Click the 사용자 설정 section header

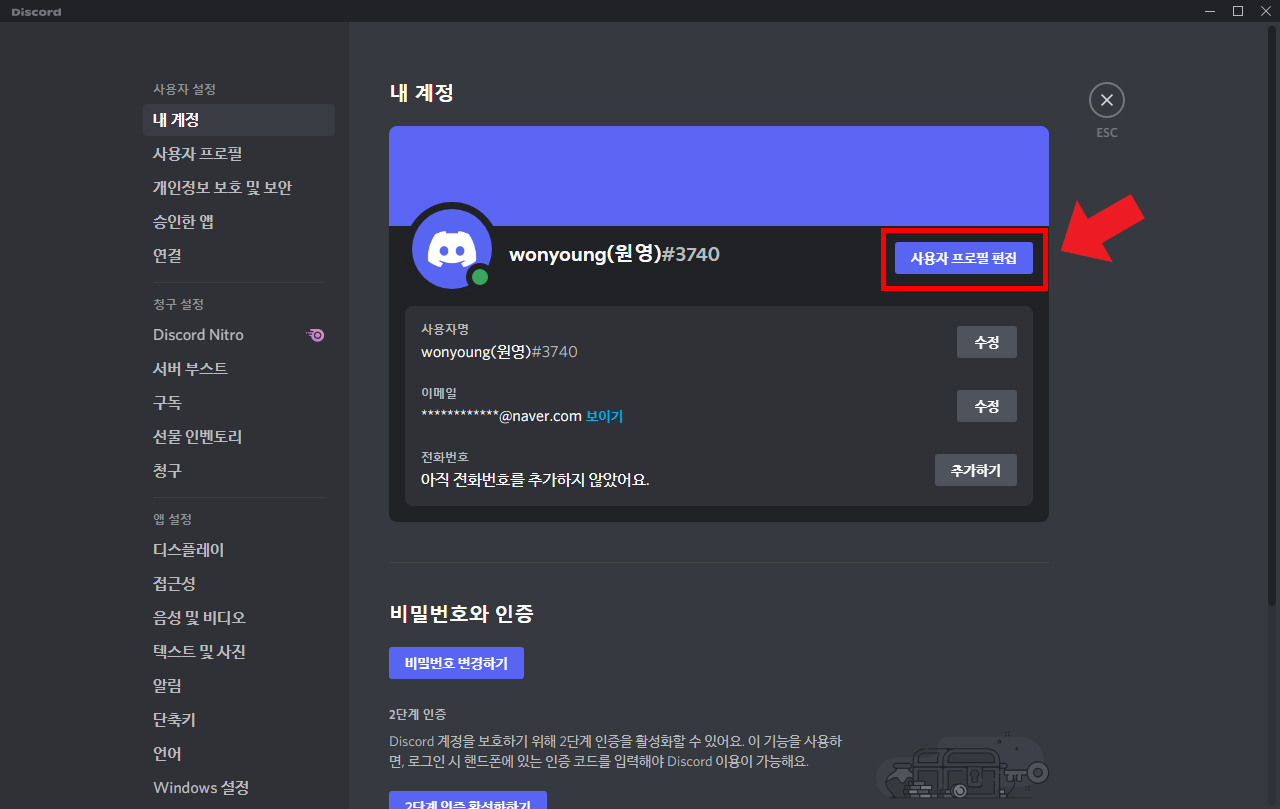[184, 89]
